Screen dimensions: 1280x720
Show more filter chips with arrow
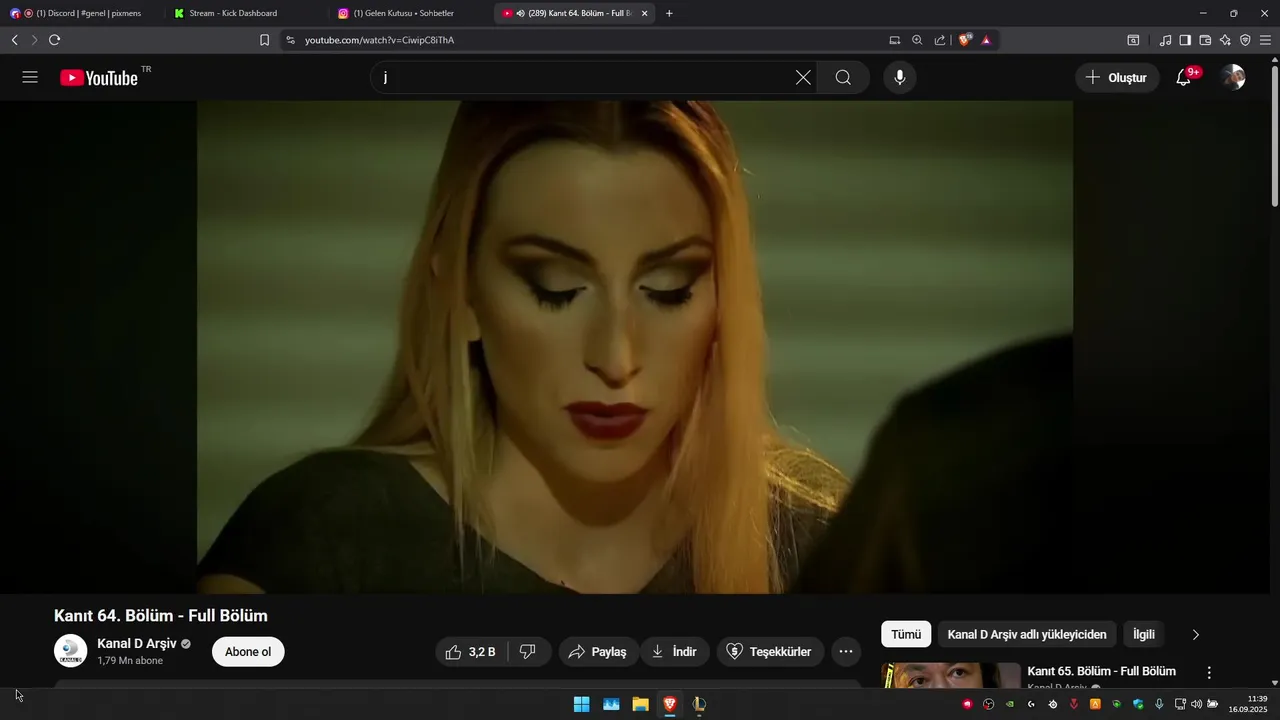(x=1195, y=634)
